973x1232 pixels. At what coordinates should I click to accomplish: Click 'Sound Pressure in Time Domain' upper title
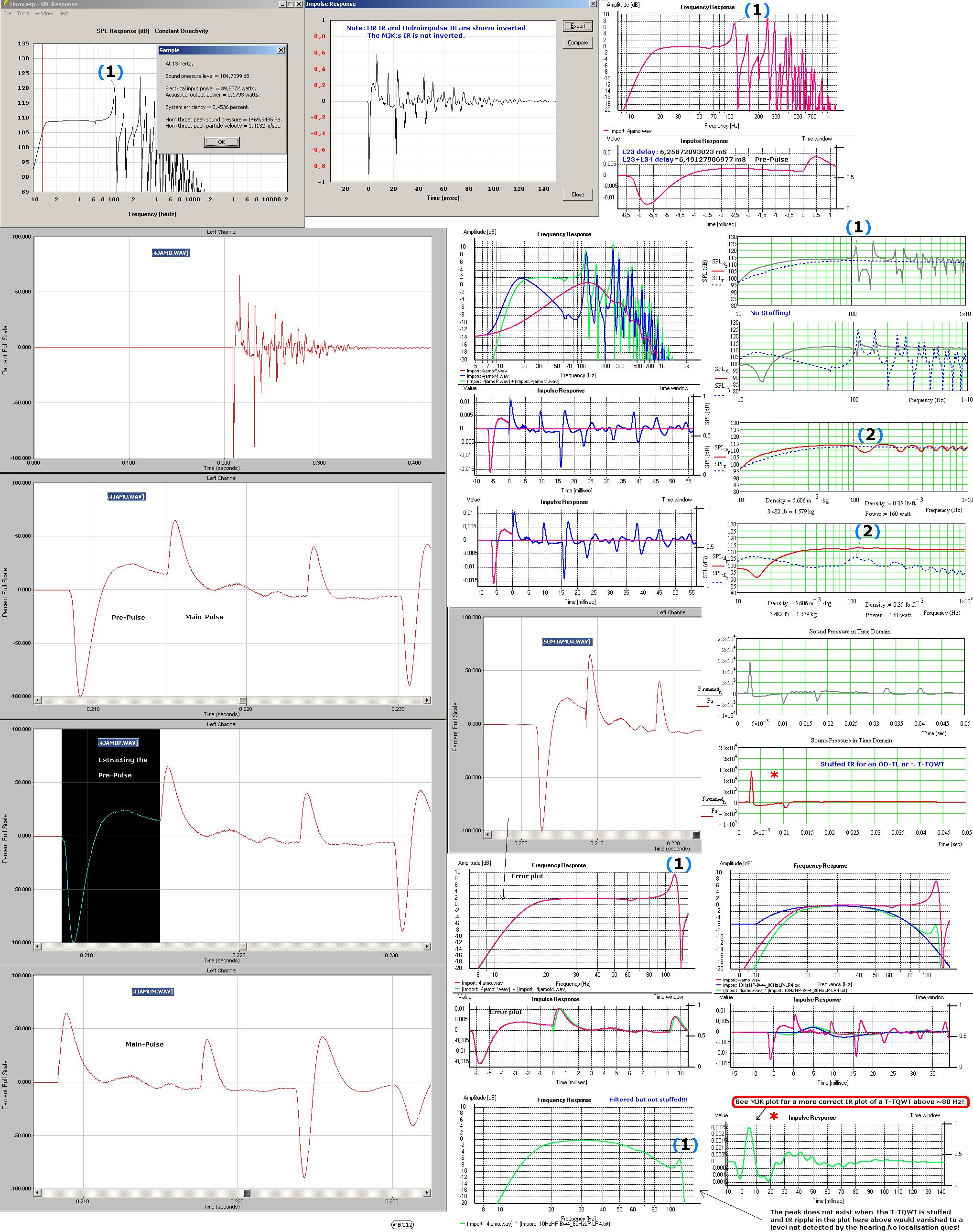point(850,632)
